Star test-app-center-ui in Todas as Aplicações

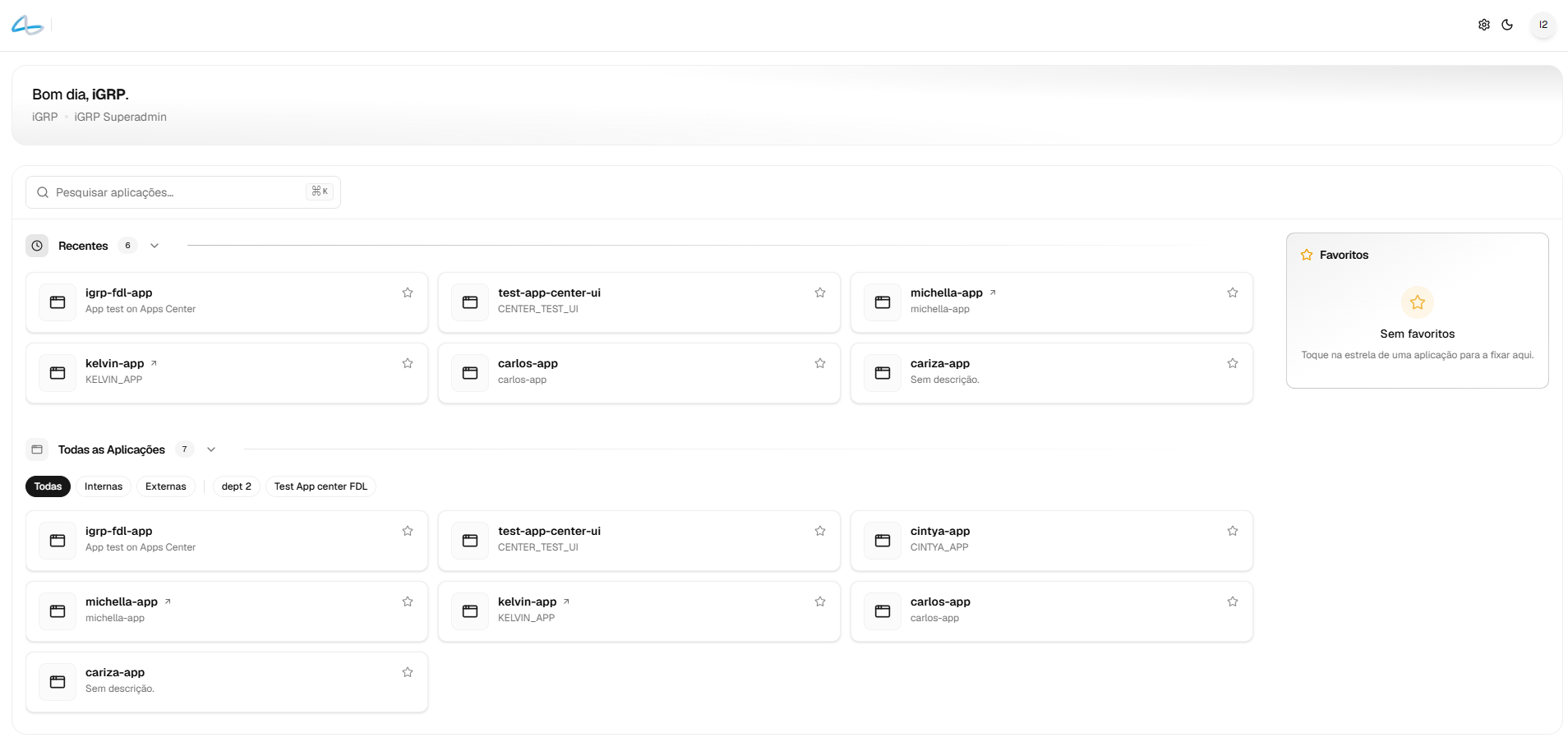tap(820, 531)
